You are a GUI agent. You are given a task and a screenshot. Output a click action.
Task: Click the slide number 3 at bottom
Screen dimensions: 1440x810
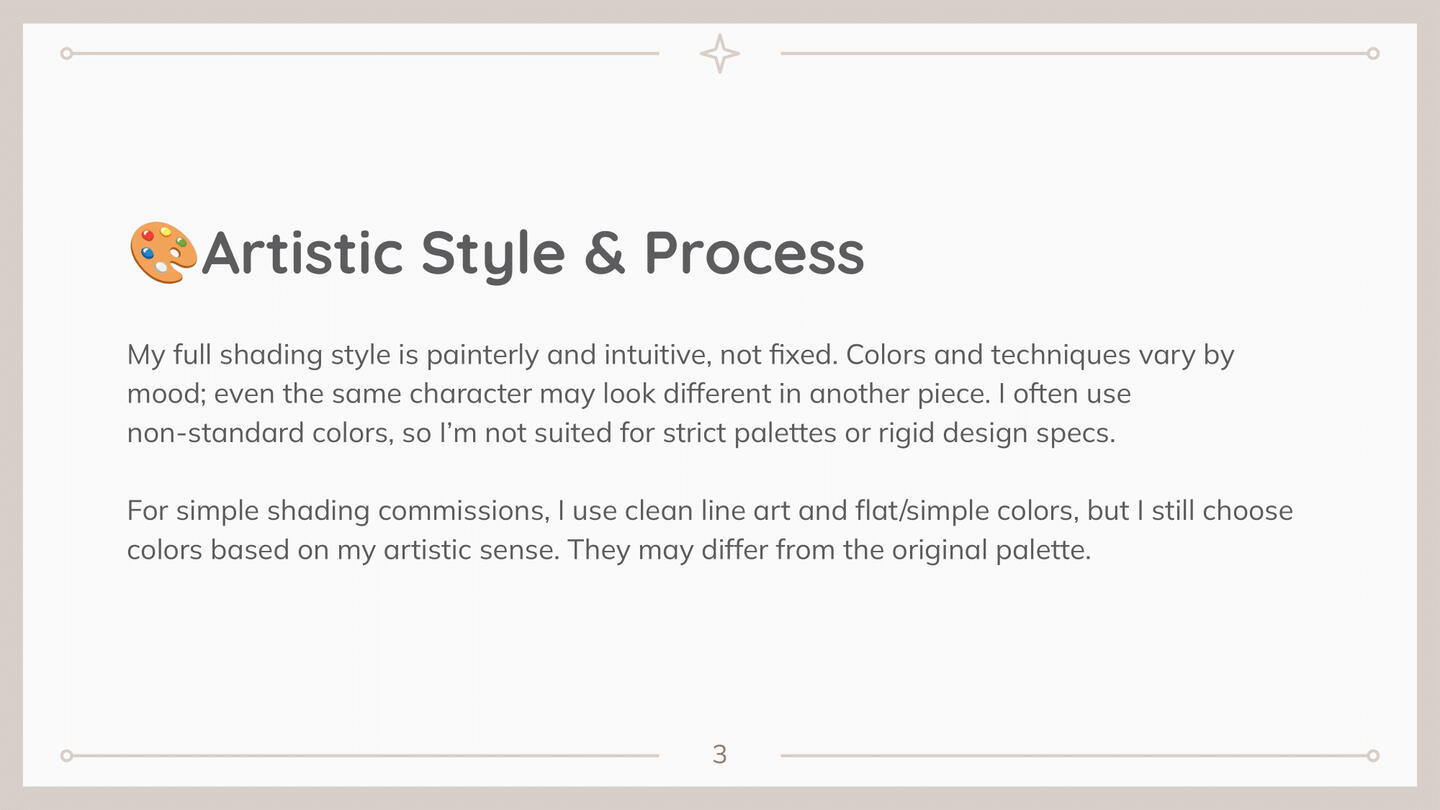pos(719,755)
